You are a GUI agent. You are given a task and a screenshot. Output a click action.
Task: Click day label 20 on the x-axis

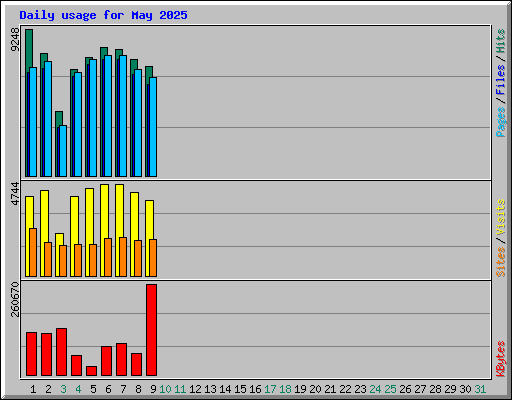(315, 389)
